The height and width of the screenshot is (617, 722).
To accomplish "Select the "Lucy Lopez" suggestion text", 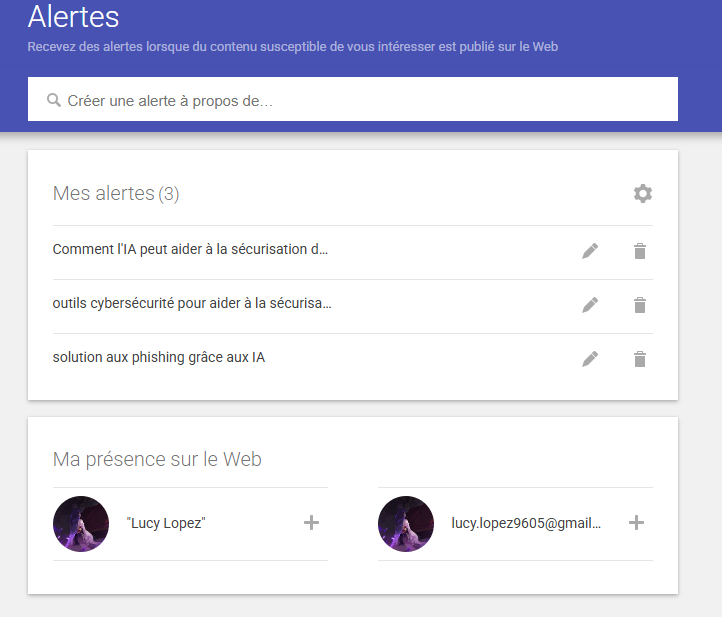I will pyautogui.click(x=166, y=523).
